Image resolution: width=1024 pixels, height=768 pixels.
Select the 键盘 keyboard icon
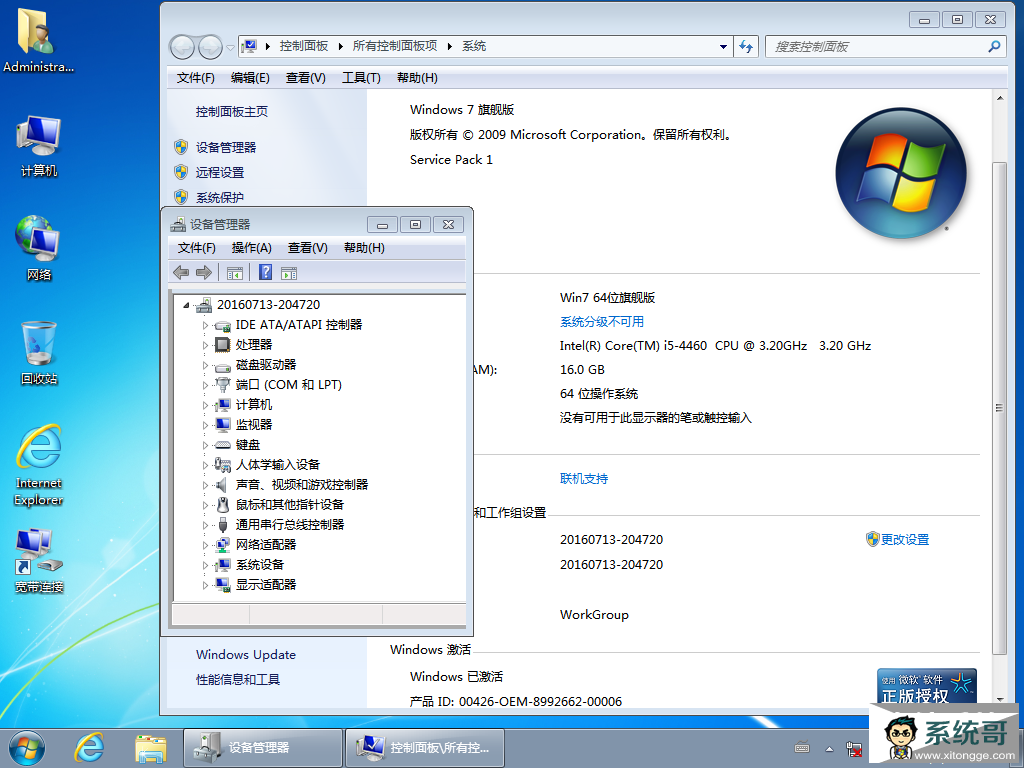223,445
